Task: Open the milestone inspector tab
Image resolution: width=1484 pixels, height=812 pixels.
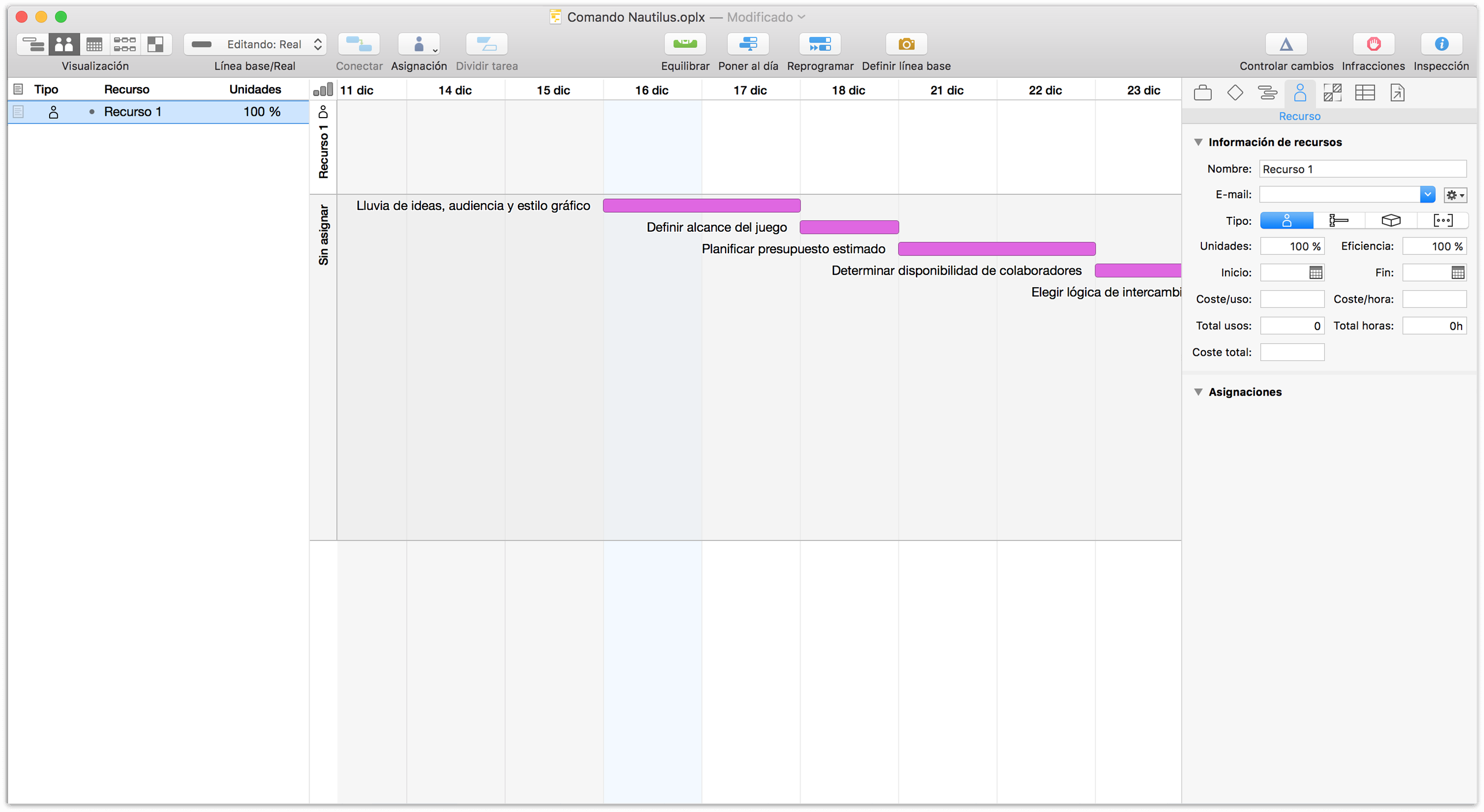Action: [1235, 93]
